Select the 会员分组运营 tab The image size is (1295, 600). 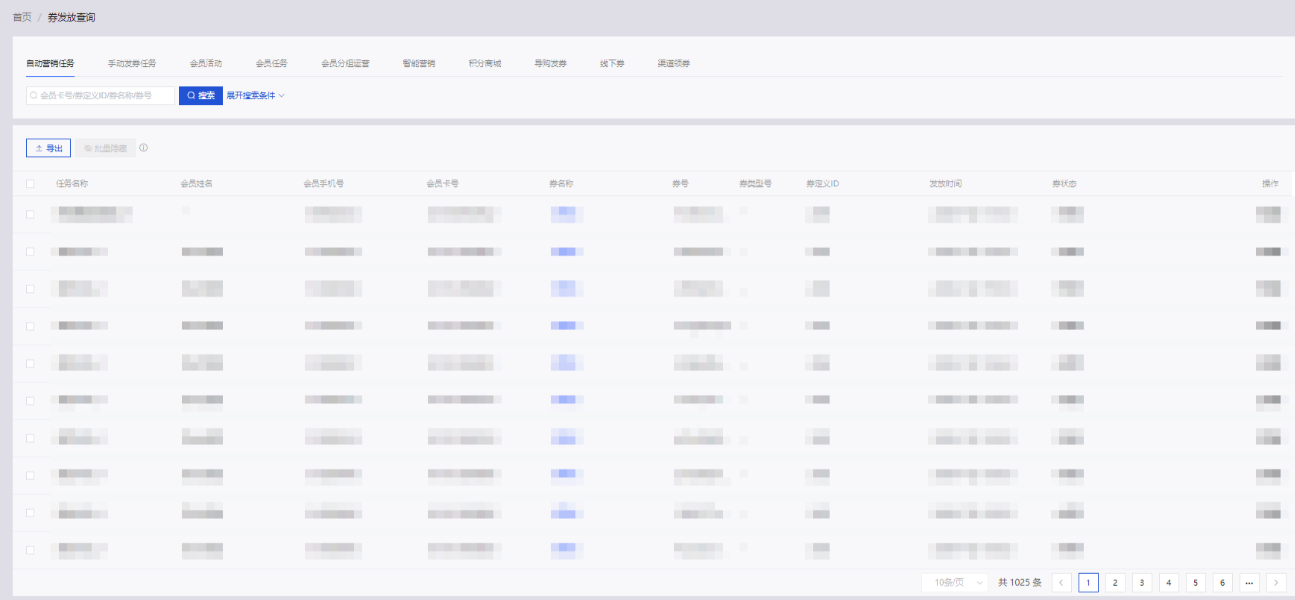(345, 63)
